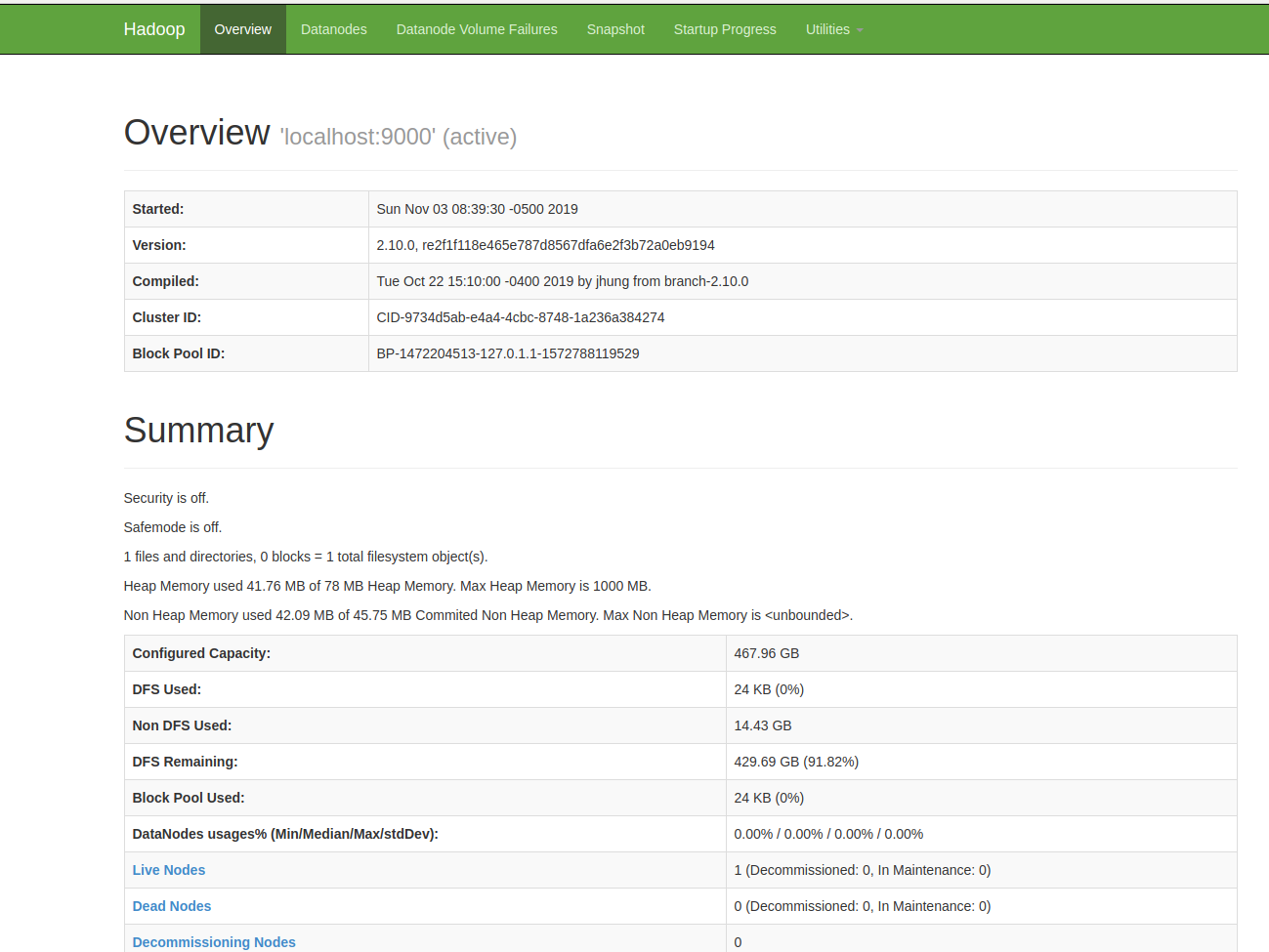Select the Block Pool ID value BP-1472204513

[x=508, y=353]
